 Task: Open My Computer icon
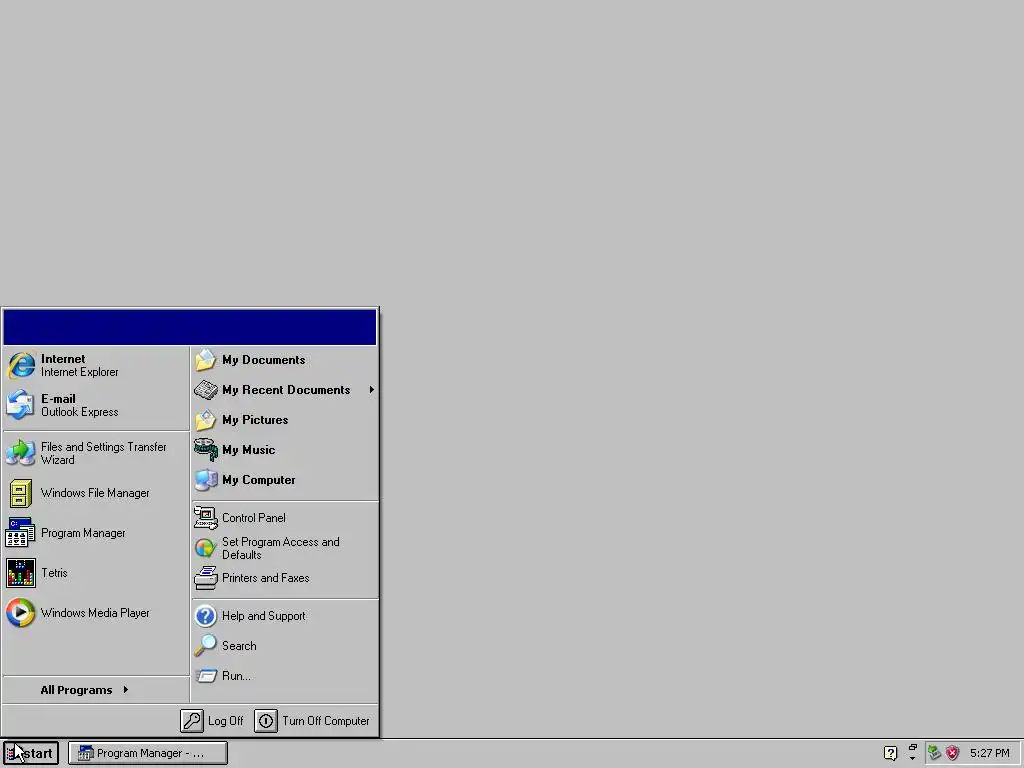click(206, 480)
